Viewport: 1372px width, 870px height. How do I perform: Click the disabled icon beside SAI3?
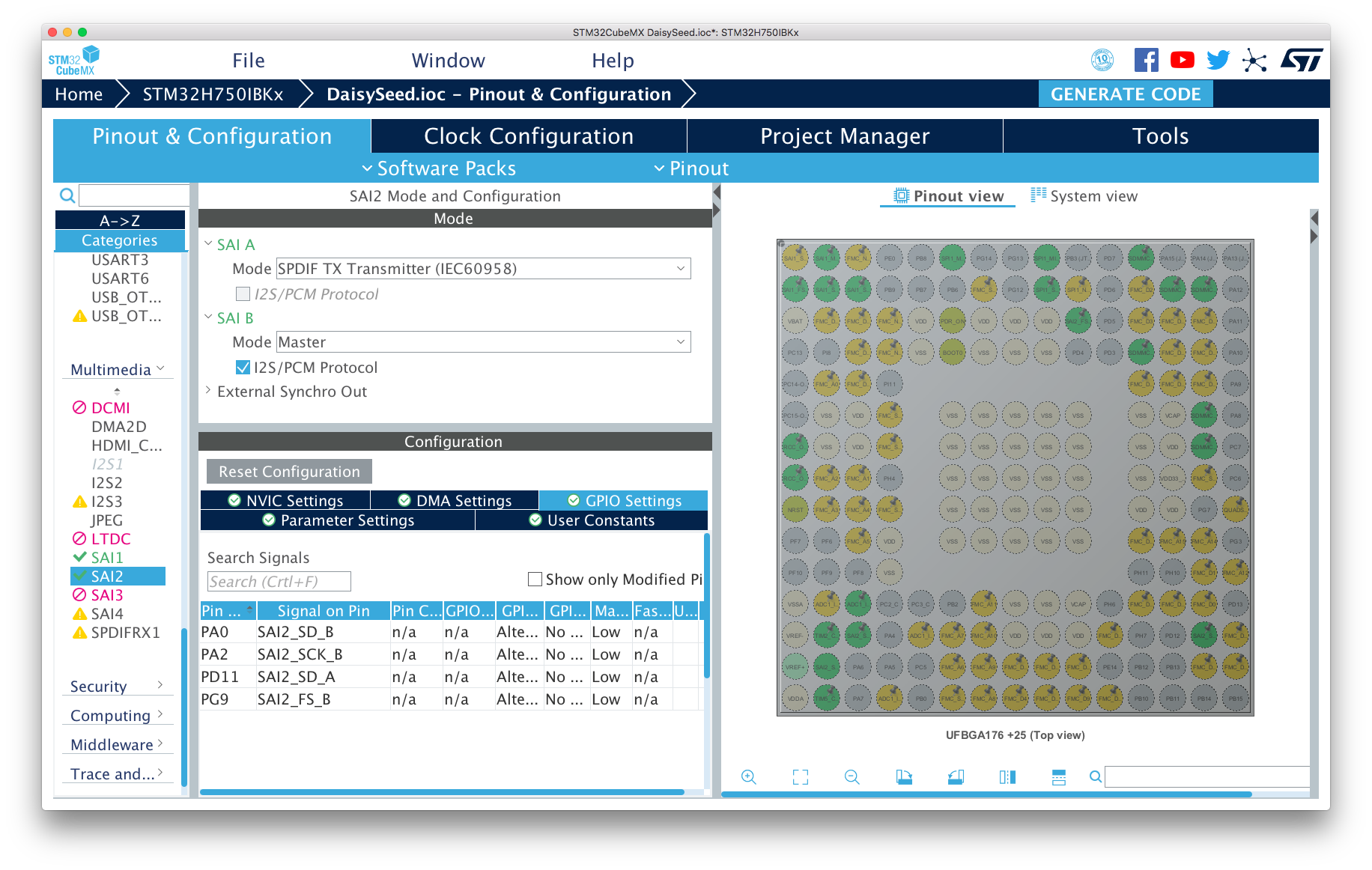[79, 595]
